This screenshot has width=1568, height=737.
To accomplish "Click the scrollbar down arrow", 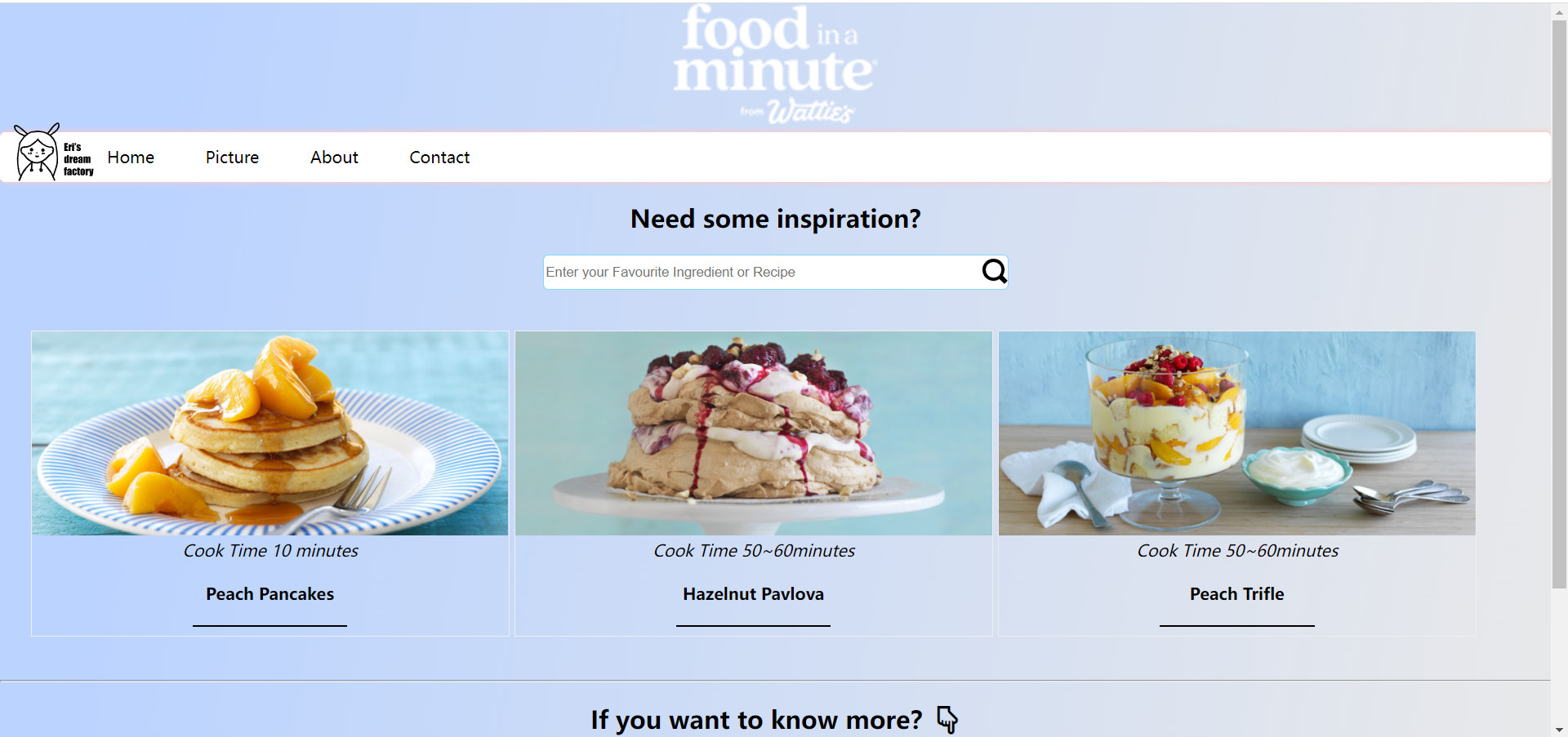I will point(1558,730).
